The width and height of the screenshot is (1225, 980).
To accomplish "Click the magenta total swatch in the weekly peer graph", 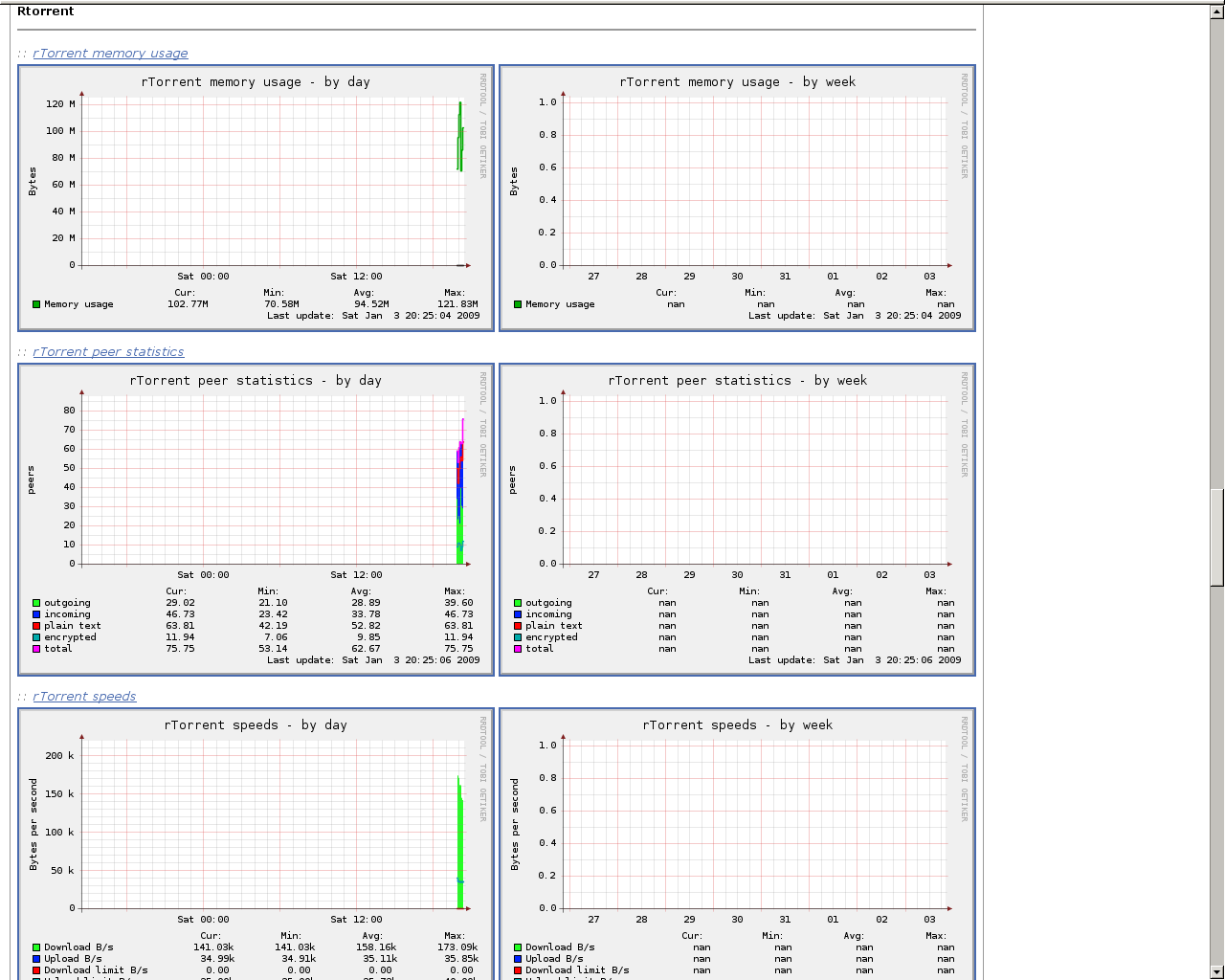I will [x=518, y=649].
